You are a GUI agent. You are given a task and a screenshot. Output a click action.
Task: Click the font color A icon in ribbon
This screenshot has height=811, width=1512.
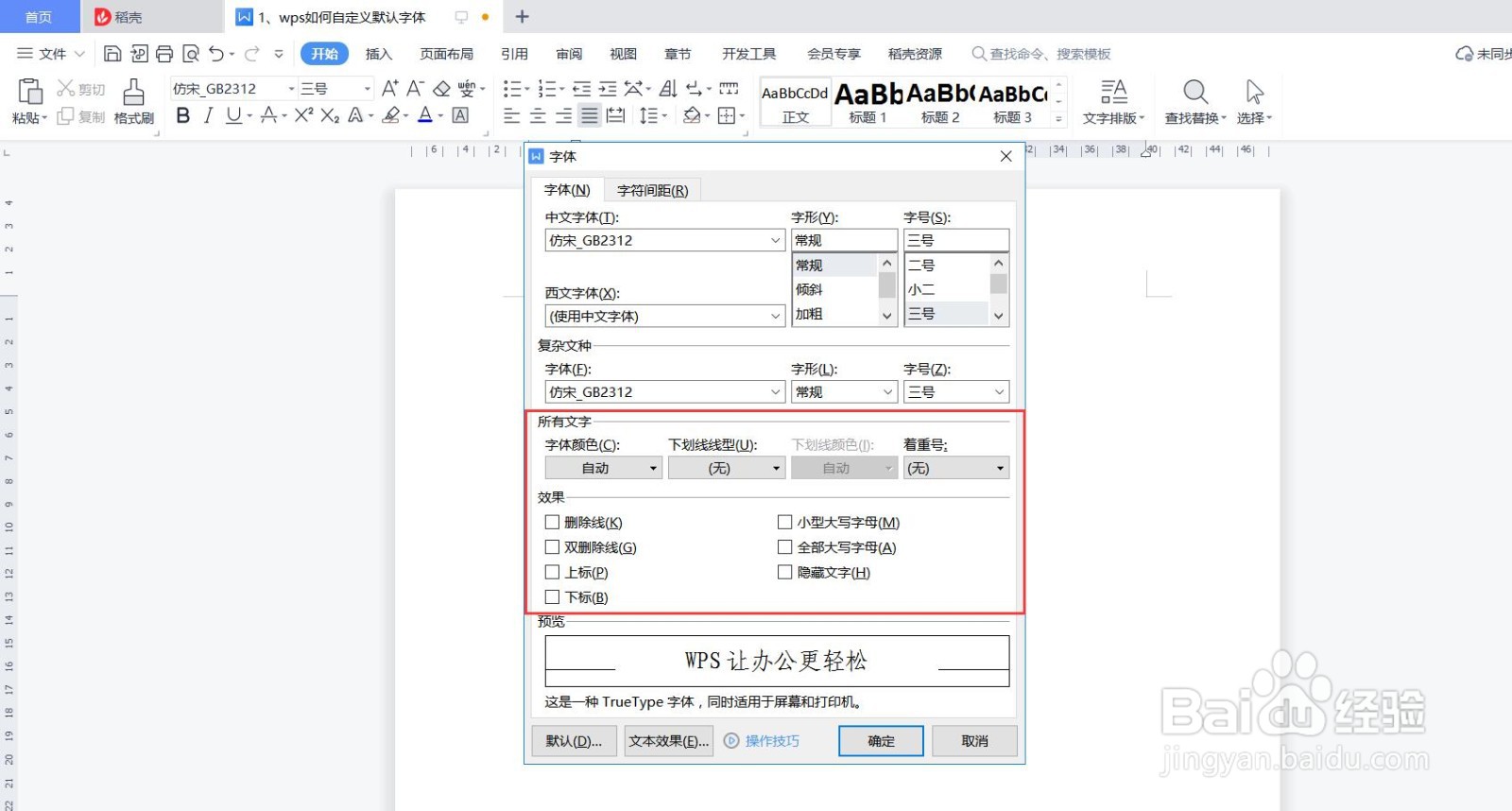[425, 115]
